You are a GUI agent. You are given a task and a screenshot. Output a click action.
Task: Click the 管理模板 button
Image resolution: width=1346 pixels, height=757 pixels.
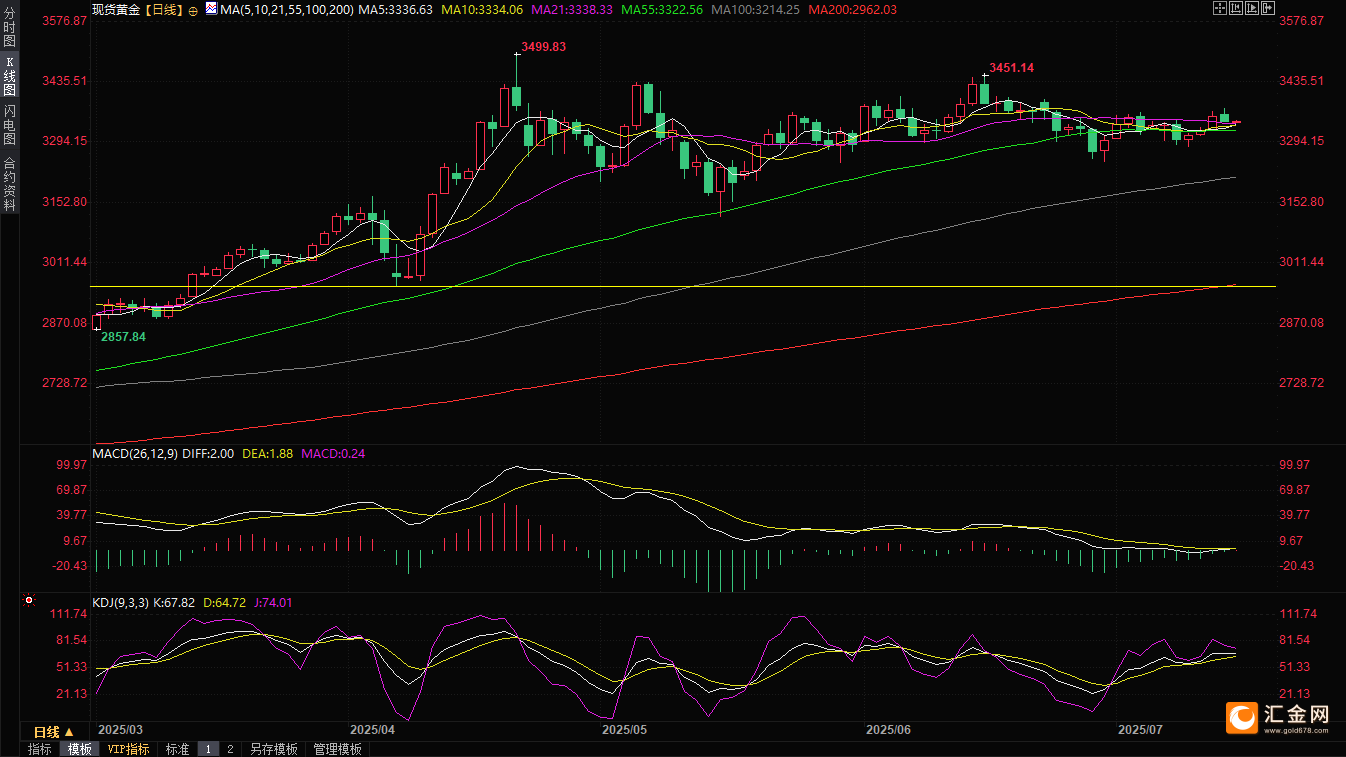click(337, 749)
